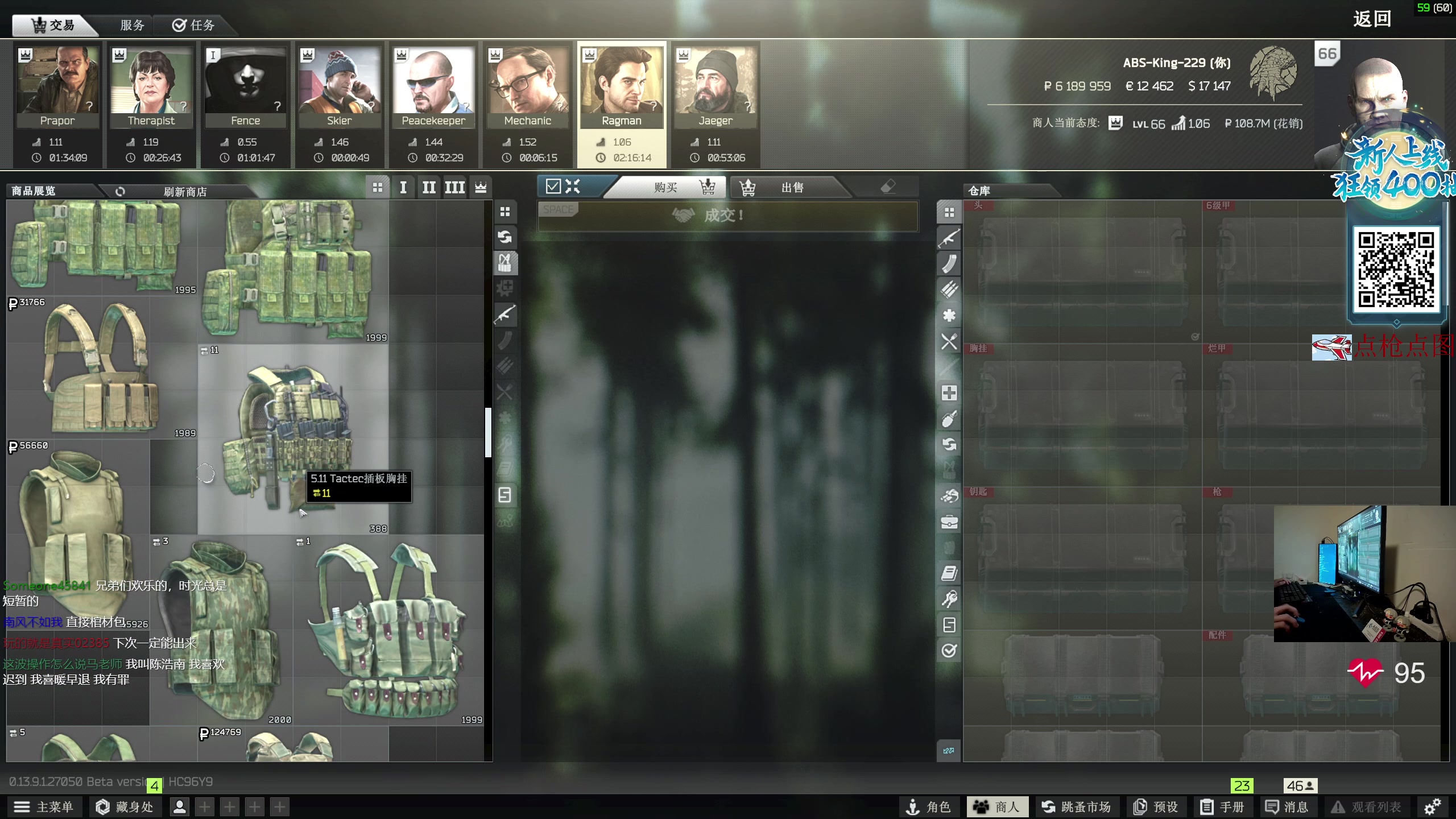This screenshot has height=819, width=1456.
Task: Click 刷新商店 to refresh the shop
Action: tap(185, 192)
